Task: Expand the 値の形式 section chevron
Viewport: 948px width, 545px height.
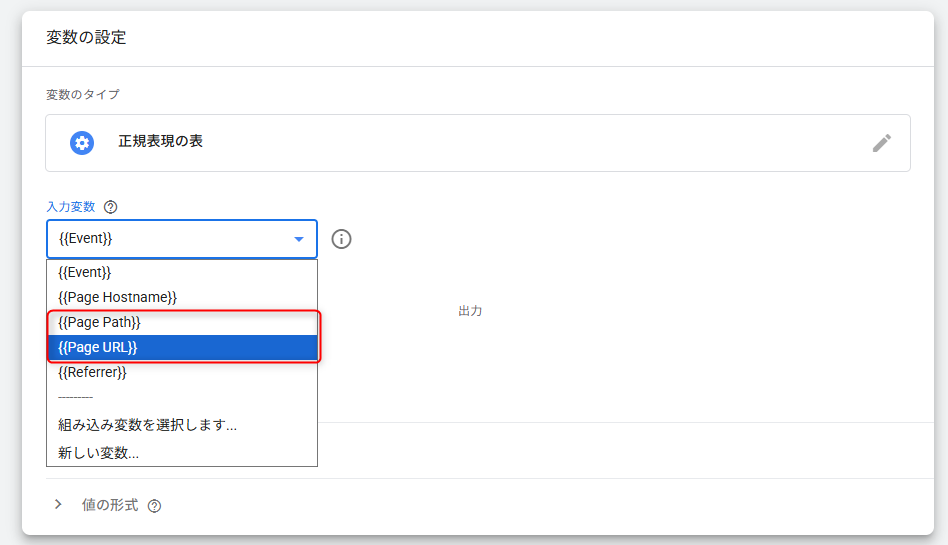Action: click(x=58, y=505)
